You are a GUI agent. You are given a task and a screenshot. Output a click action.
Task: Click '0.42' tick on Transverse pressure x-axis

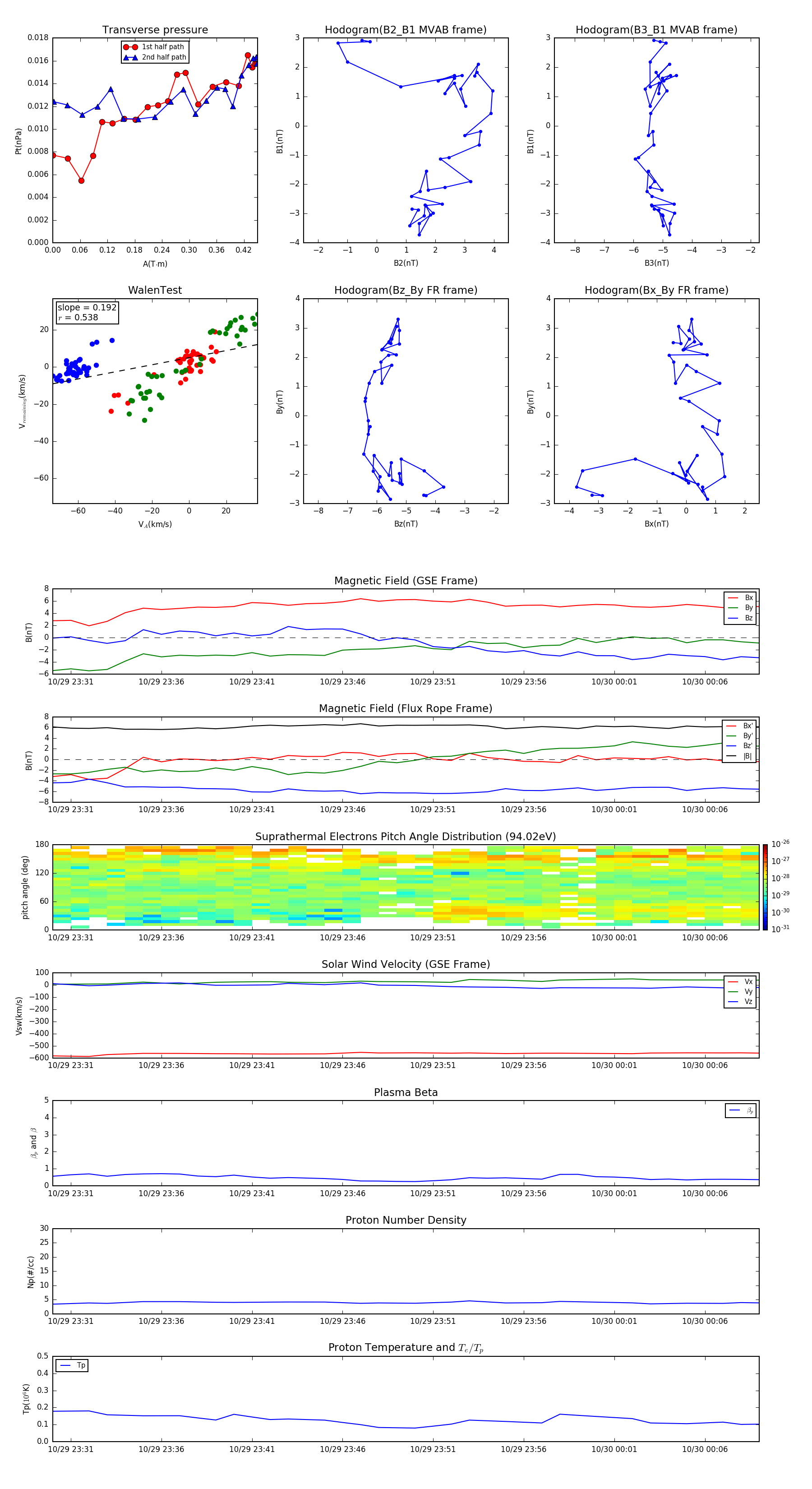243,250
